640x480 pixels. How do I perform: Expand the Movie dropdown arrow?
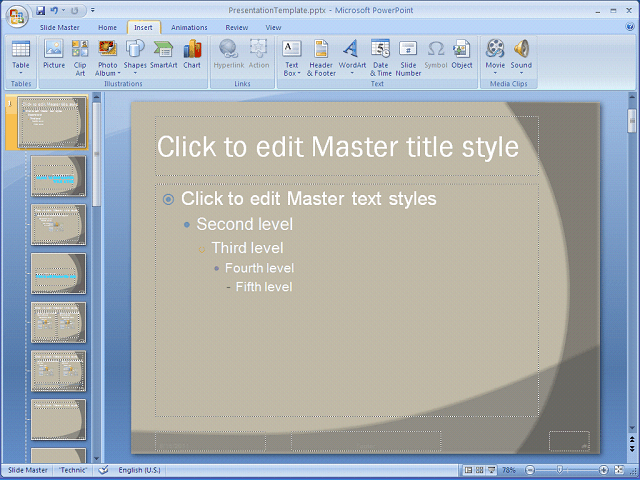495,73
